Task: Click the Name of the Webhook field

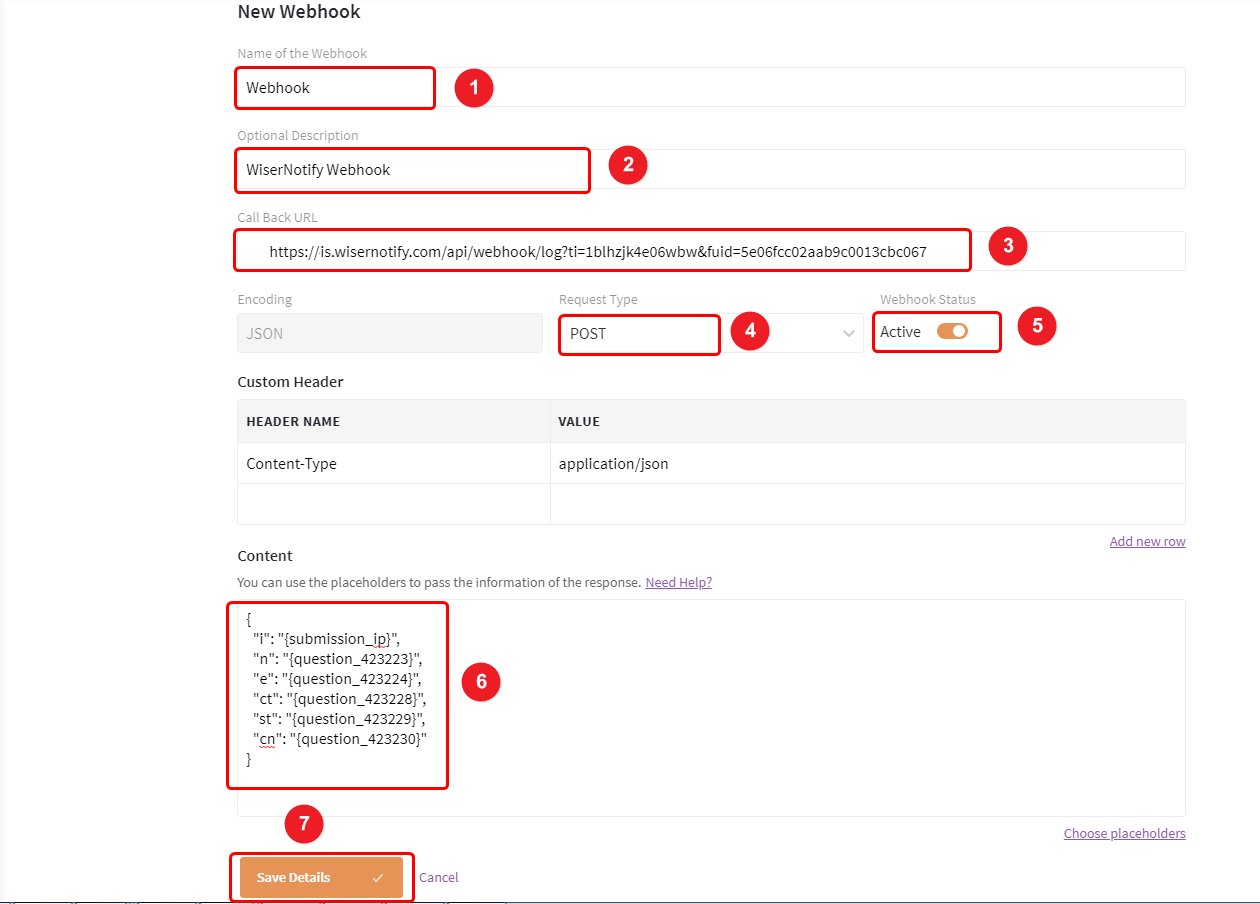Action: click(x=711, y=87)
